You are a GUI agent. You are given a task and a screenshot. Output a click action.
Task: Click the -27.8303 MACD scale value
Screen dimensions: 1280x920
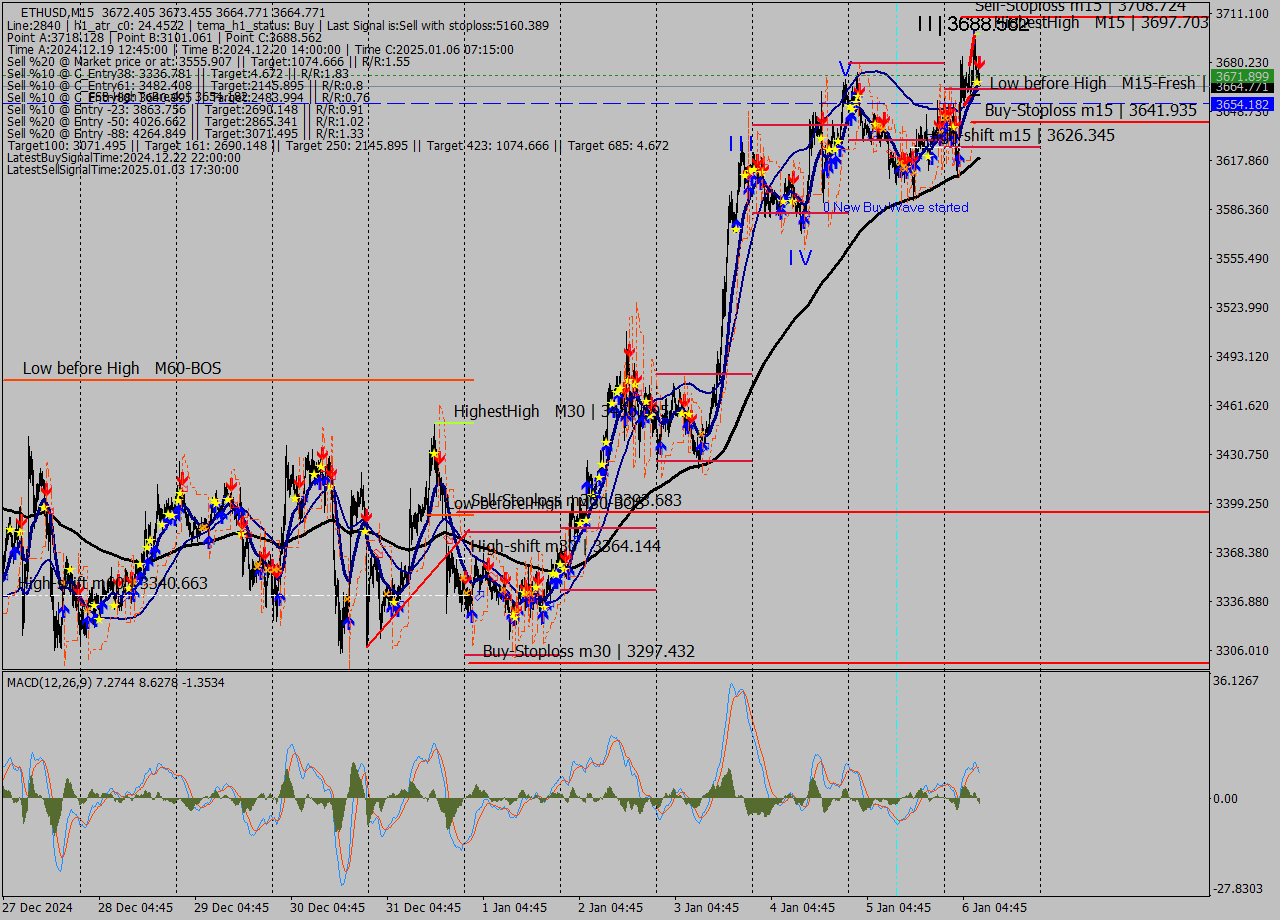coord(1239,888)
